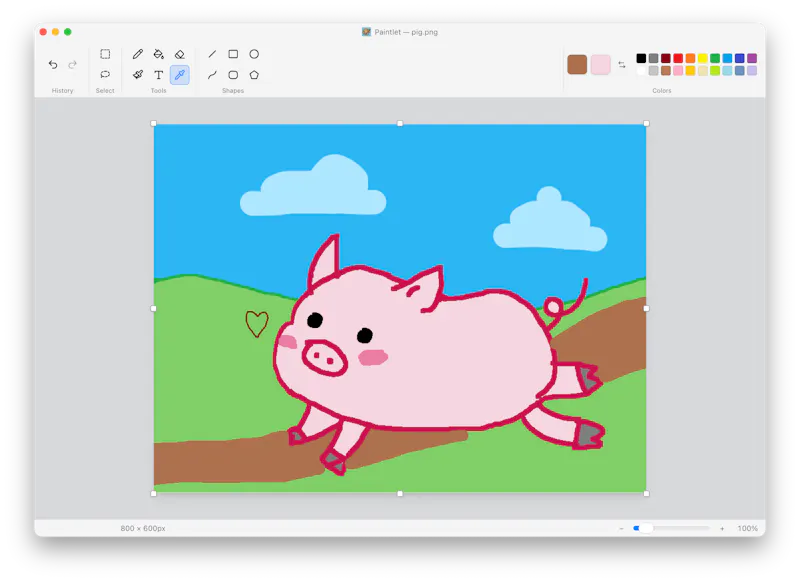Pick the Ellipse shape
Image resolution: width=800 pixels, height=582 pixels.
[x=254, y=54]
